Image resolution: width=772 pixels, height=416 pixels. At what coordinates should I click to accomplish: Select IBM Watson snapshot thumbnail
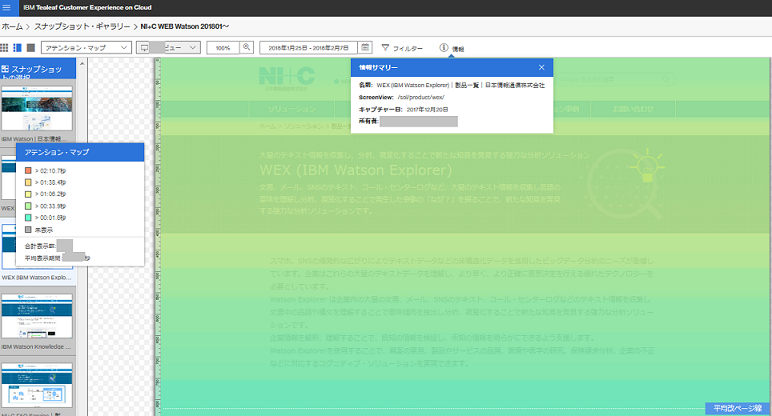point(37,108)
